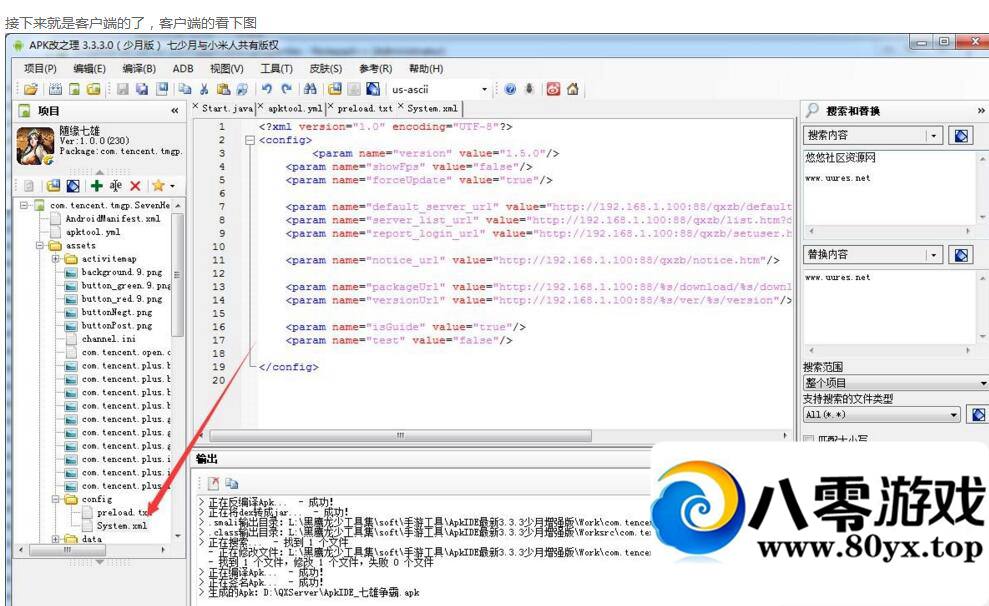The image size is (989, 606).
Task: Collapse the assets folder in tree
Action: 42,245
